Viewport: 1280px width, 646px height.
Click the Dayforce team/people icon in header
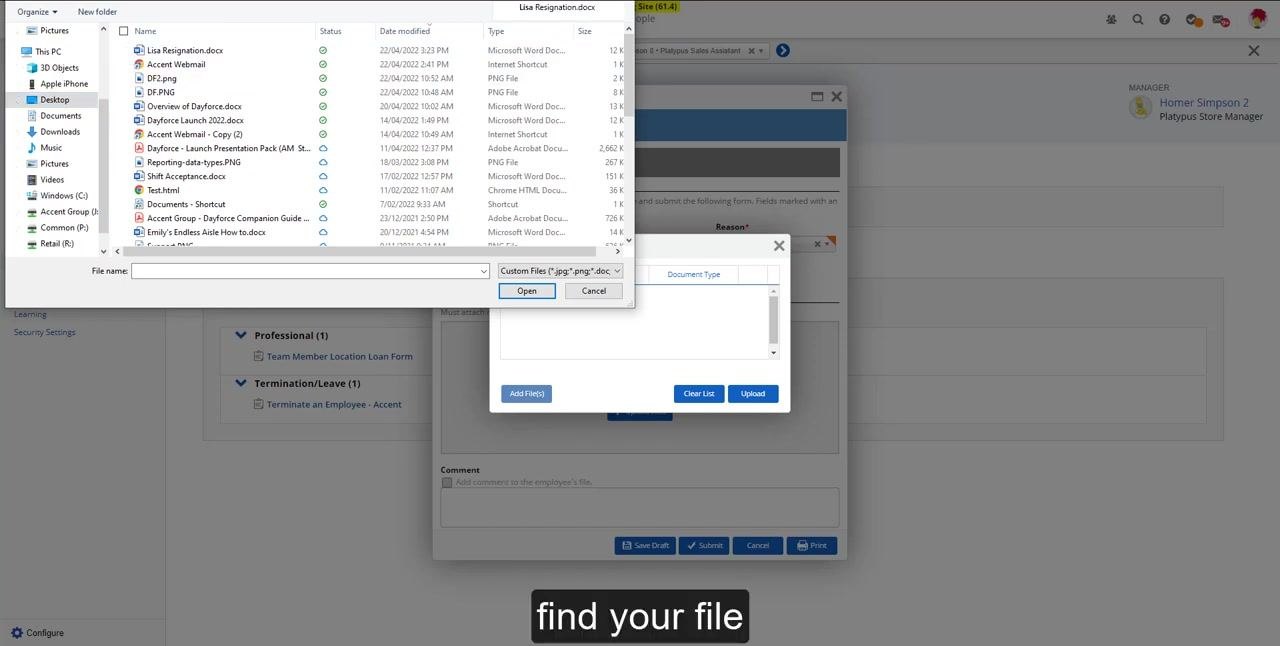(x=1111, y=19)
